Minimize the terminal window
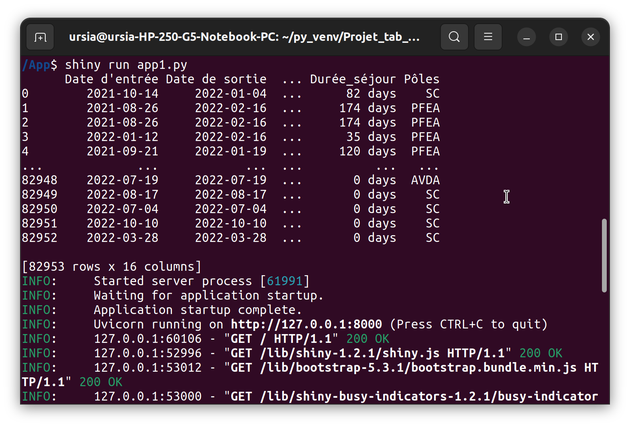This screenshot has height=427, width=630. pyautogui.click(x=526, y=37)
